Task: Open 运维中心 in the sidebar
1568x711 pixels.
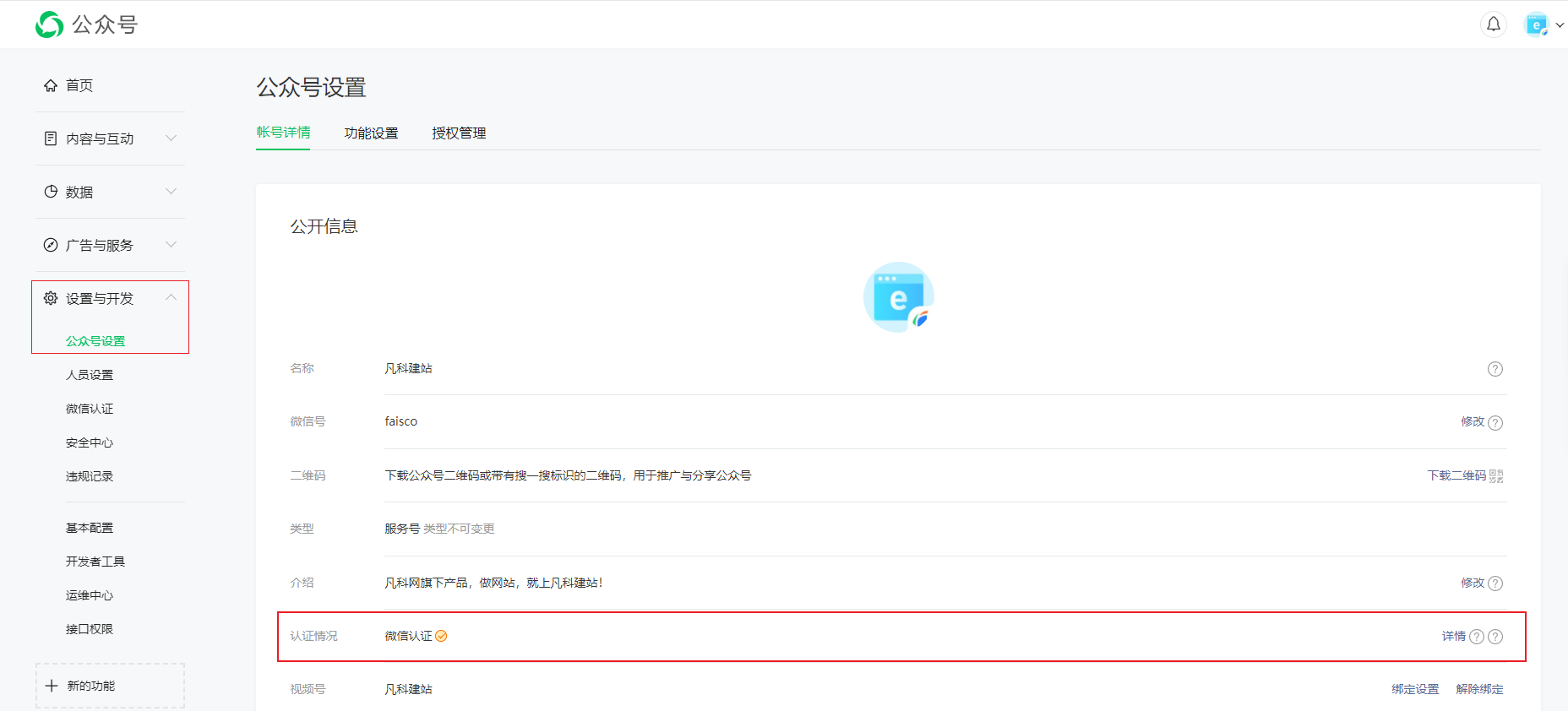Action: pyautogui.click(x=90, y=595)
